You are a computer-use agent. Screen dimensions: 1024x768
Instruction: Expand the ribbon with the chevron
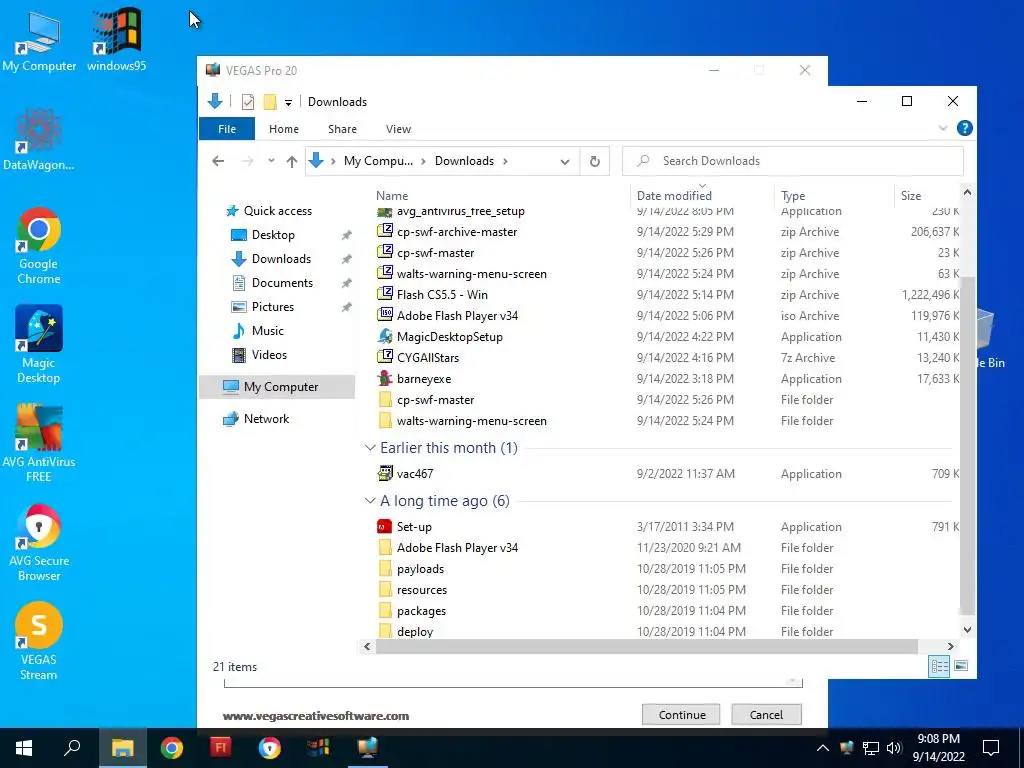[942, 128]
